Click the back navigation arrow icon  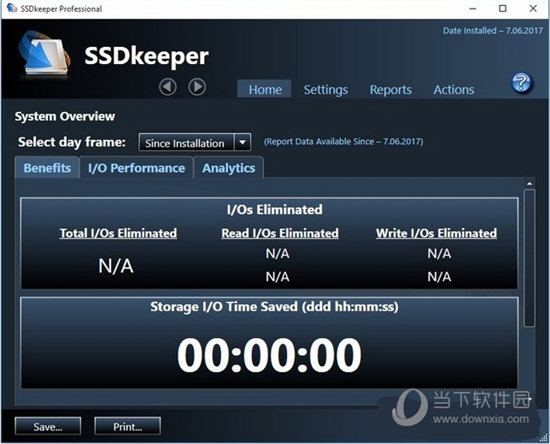[x=168, y=87]
